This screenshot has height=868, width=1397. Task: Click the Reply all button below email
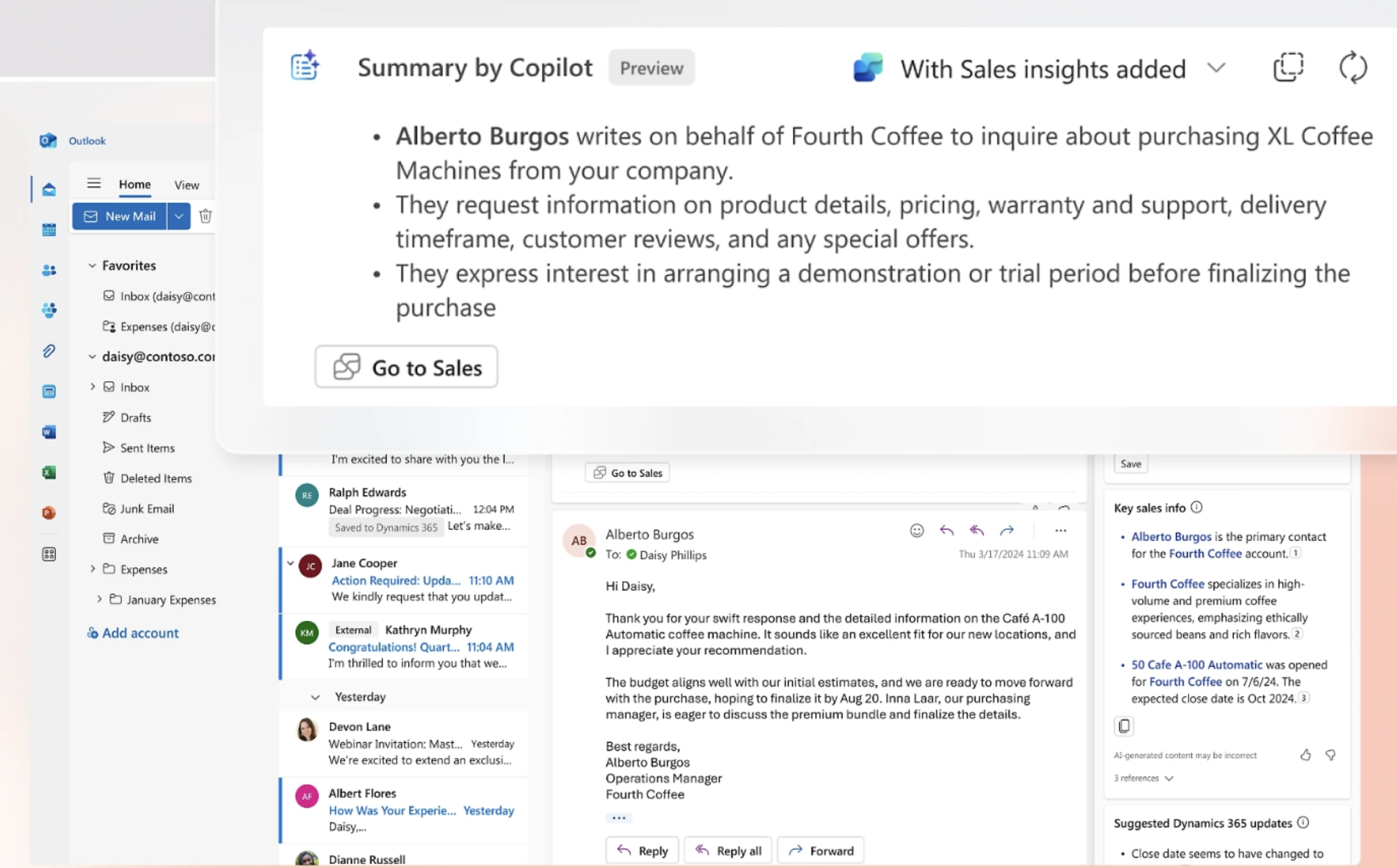[728, 850]
